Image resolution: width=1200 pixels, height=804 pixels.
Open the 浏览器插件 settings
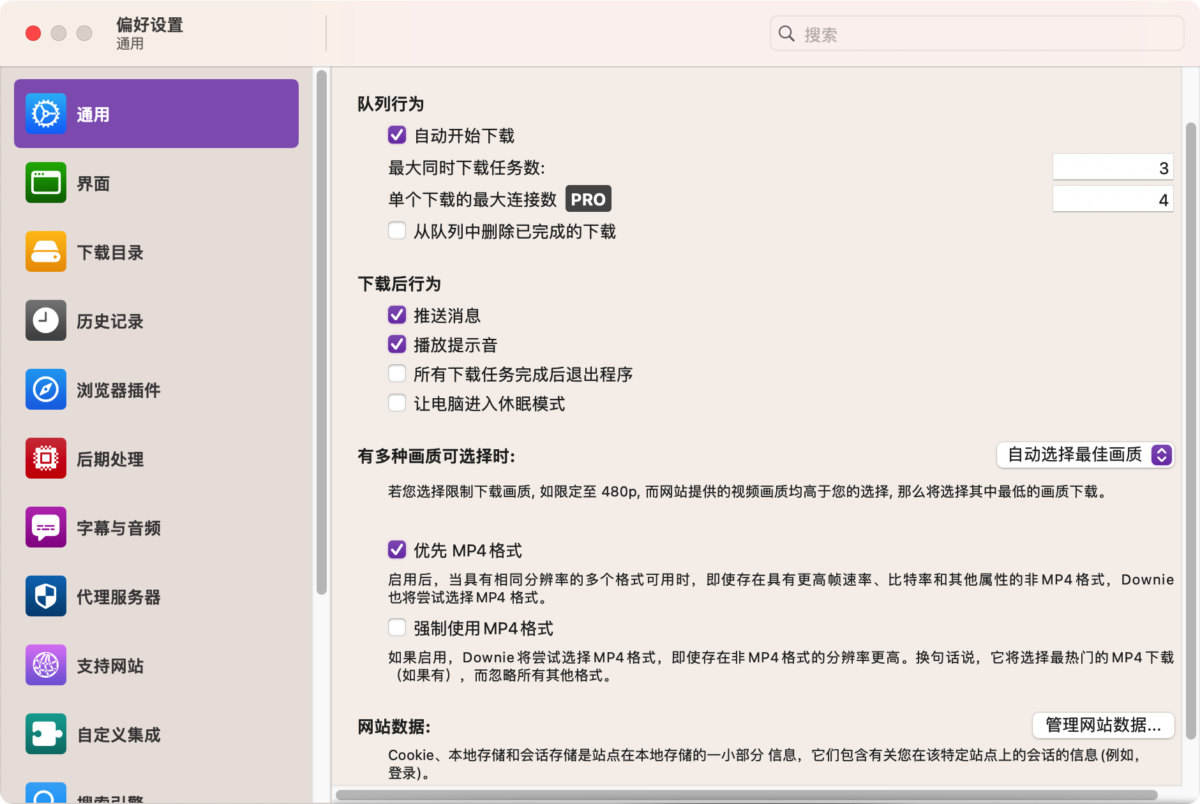(x=156, y=390)
